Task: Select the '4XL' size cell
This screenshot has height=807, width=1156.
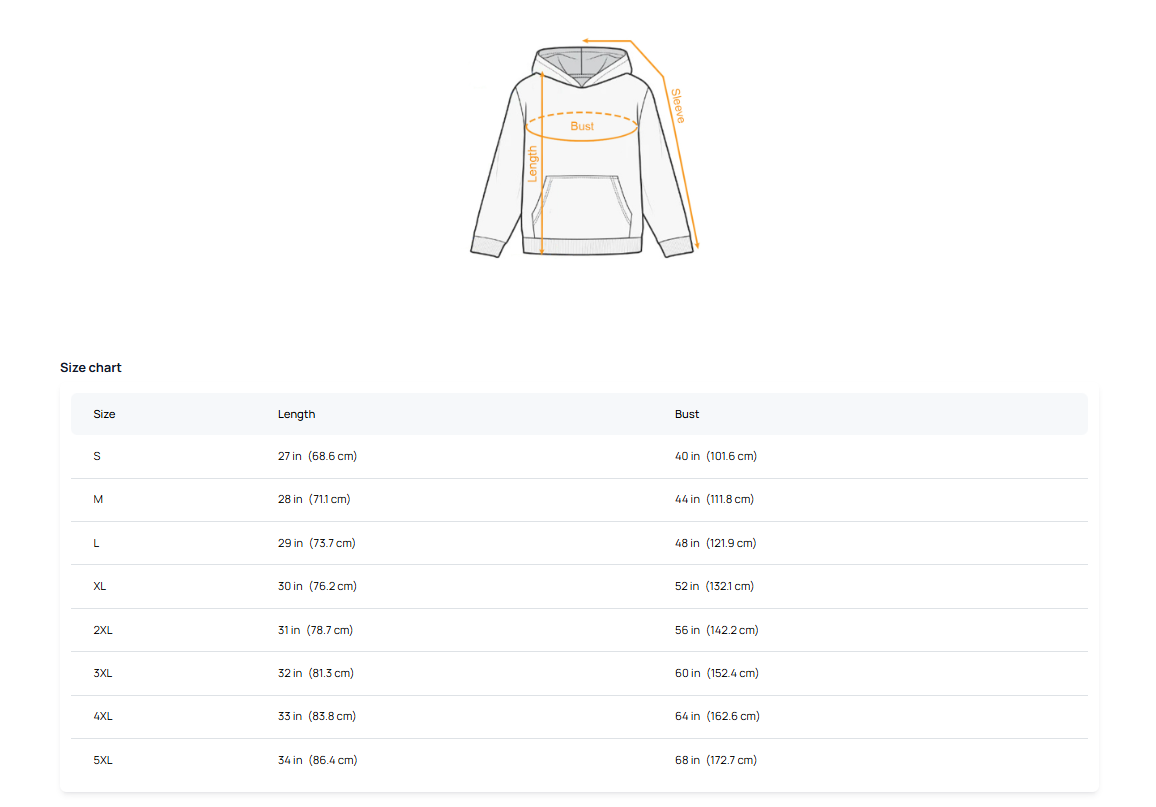Action: (102, 716)
